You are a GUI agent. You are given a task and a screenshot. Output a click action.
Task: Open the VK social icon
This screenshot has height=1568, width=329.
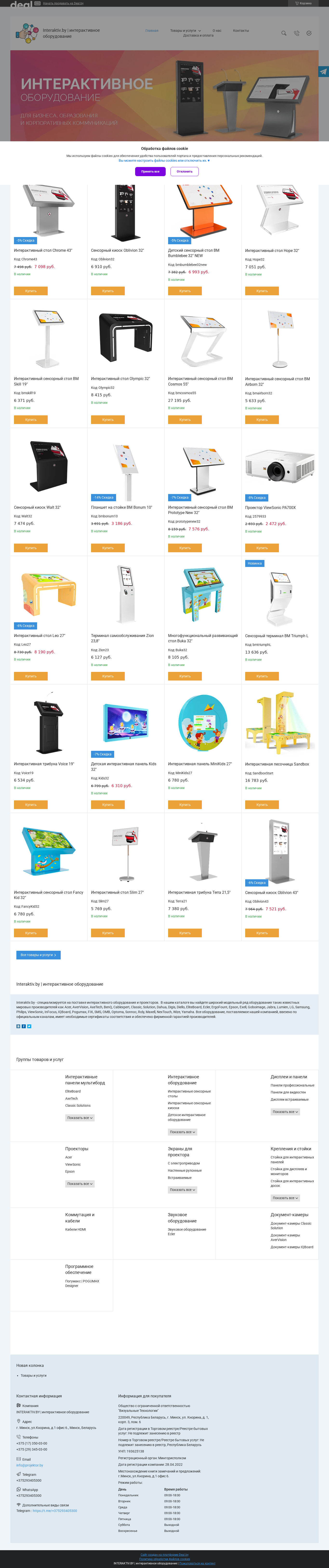(18, 1026)
